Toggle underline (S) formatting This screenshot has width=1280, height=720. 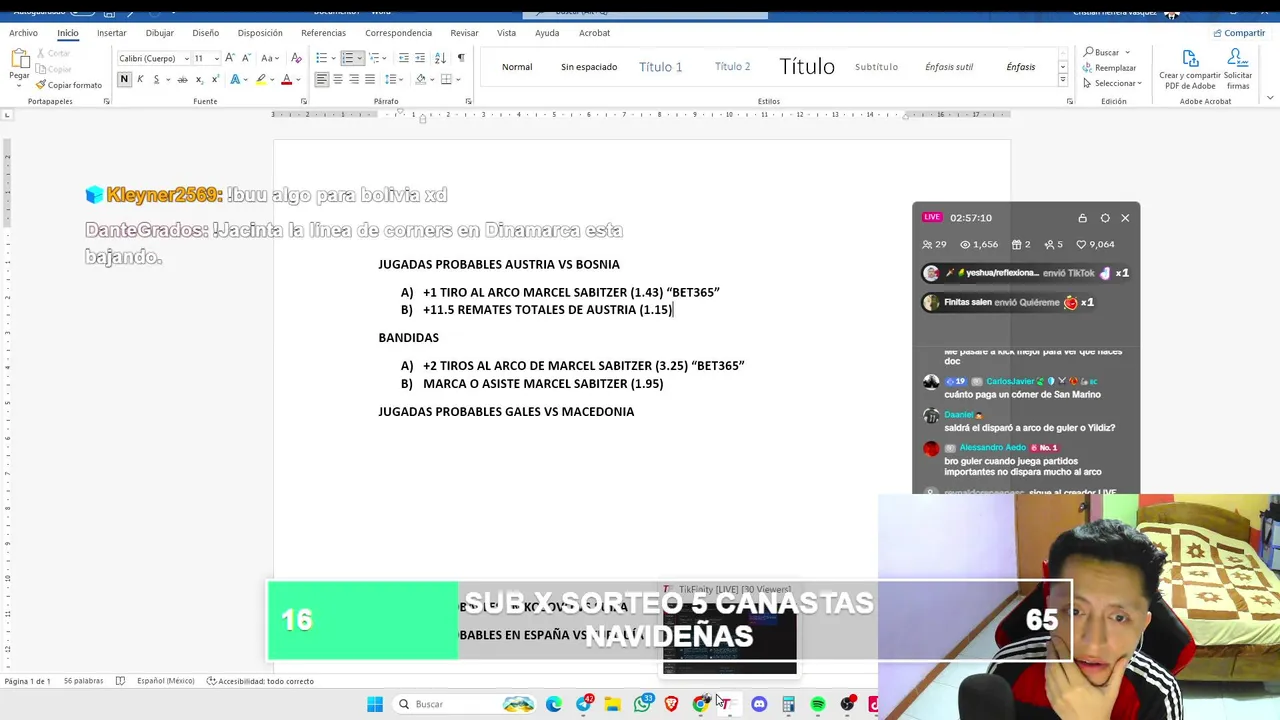tap(156, 79)
